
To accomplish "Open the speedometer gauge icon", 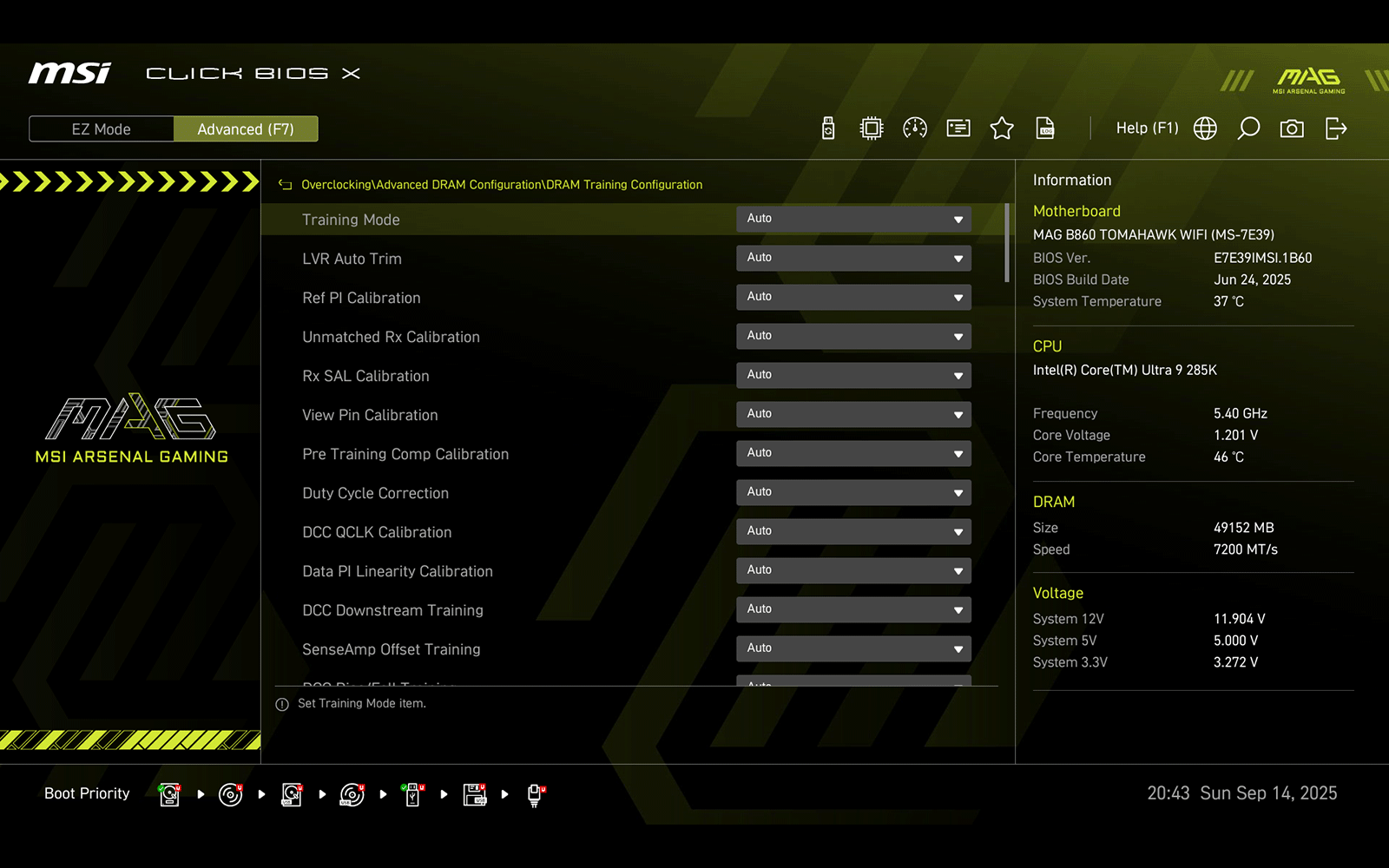I will [x=915, y=128].
